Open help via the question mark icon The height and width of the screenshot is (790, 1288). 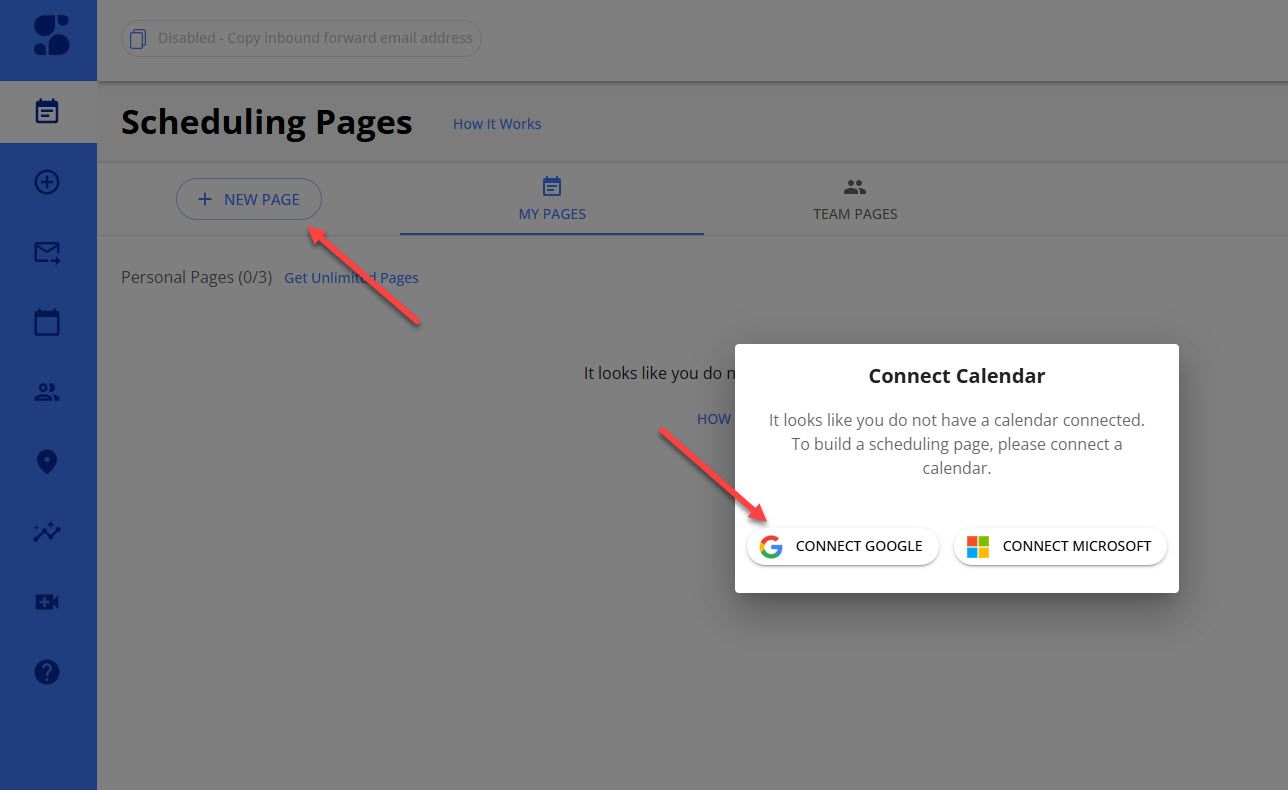coord(47,671)
